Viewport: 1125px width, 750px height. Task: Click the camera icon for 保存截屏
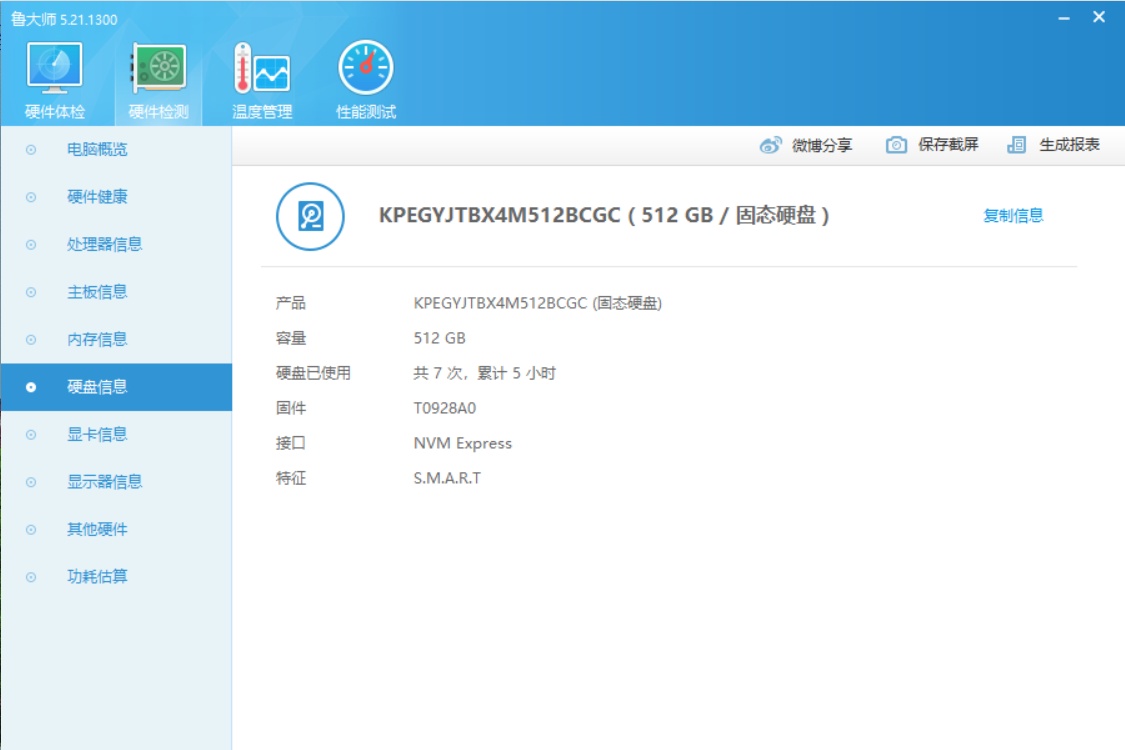(896, 145)
